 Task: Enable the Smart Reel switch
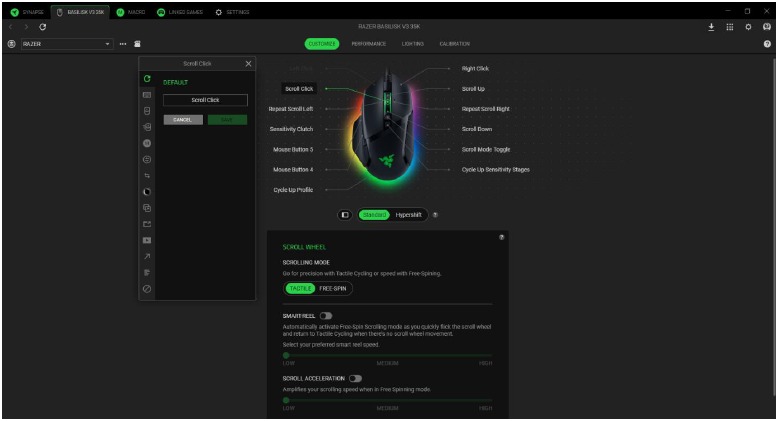pos(326,316)
